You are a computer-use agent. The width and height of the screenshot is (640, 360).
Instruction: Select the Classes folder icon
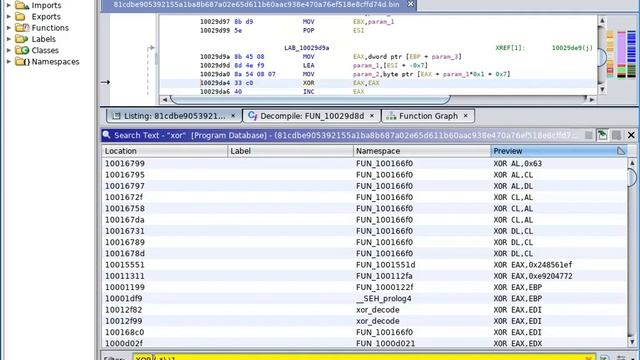(x=22, y=50)
